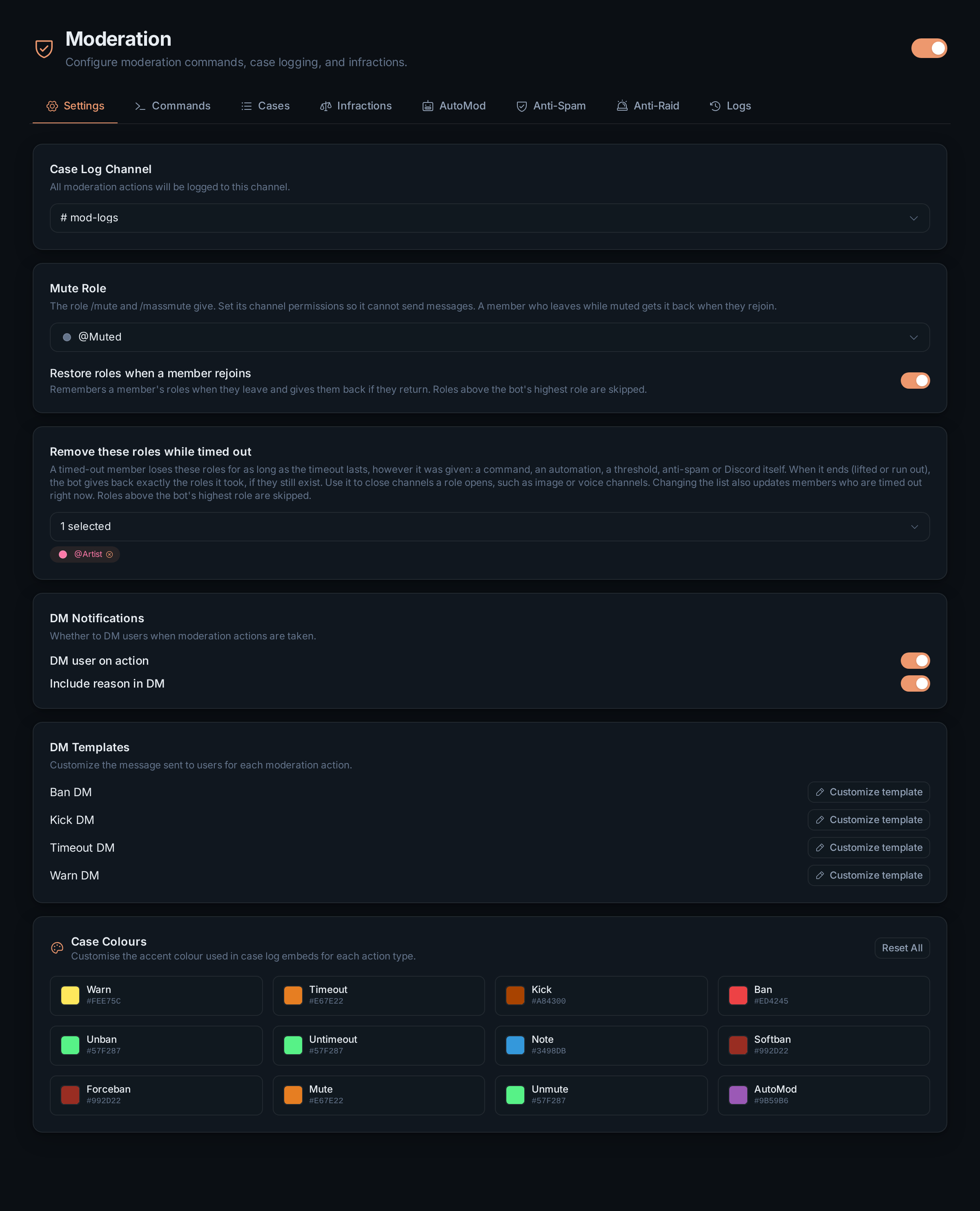Click the Anti-Spam shield icon
The image size is (980, 1211).
coord(521,106)
